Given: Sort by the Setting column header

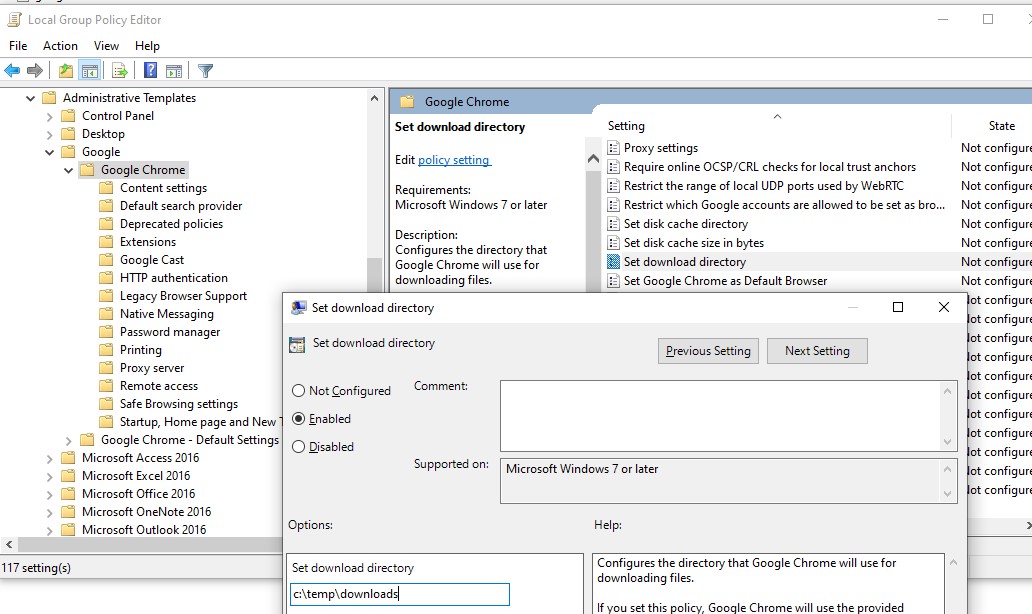Looking at the screenshot, I should click(x=626, y=126).
